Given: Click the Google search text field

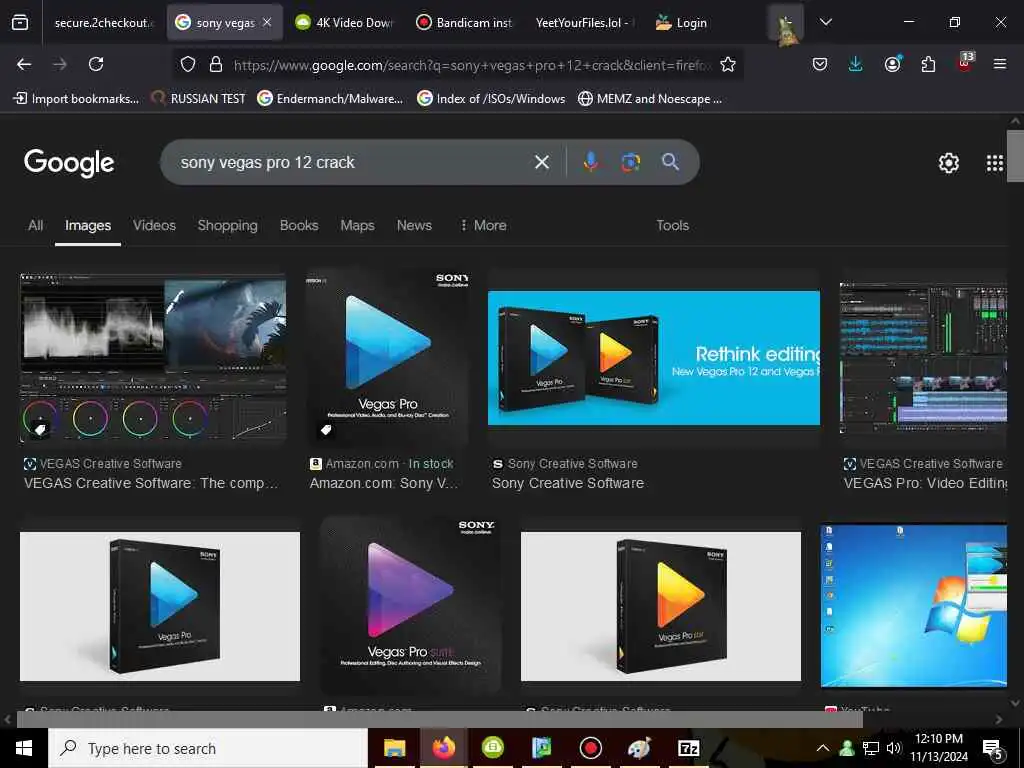Looking at the screenshot, I should coord(353,162).
